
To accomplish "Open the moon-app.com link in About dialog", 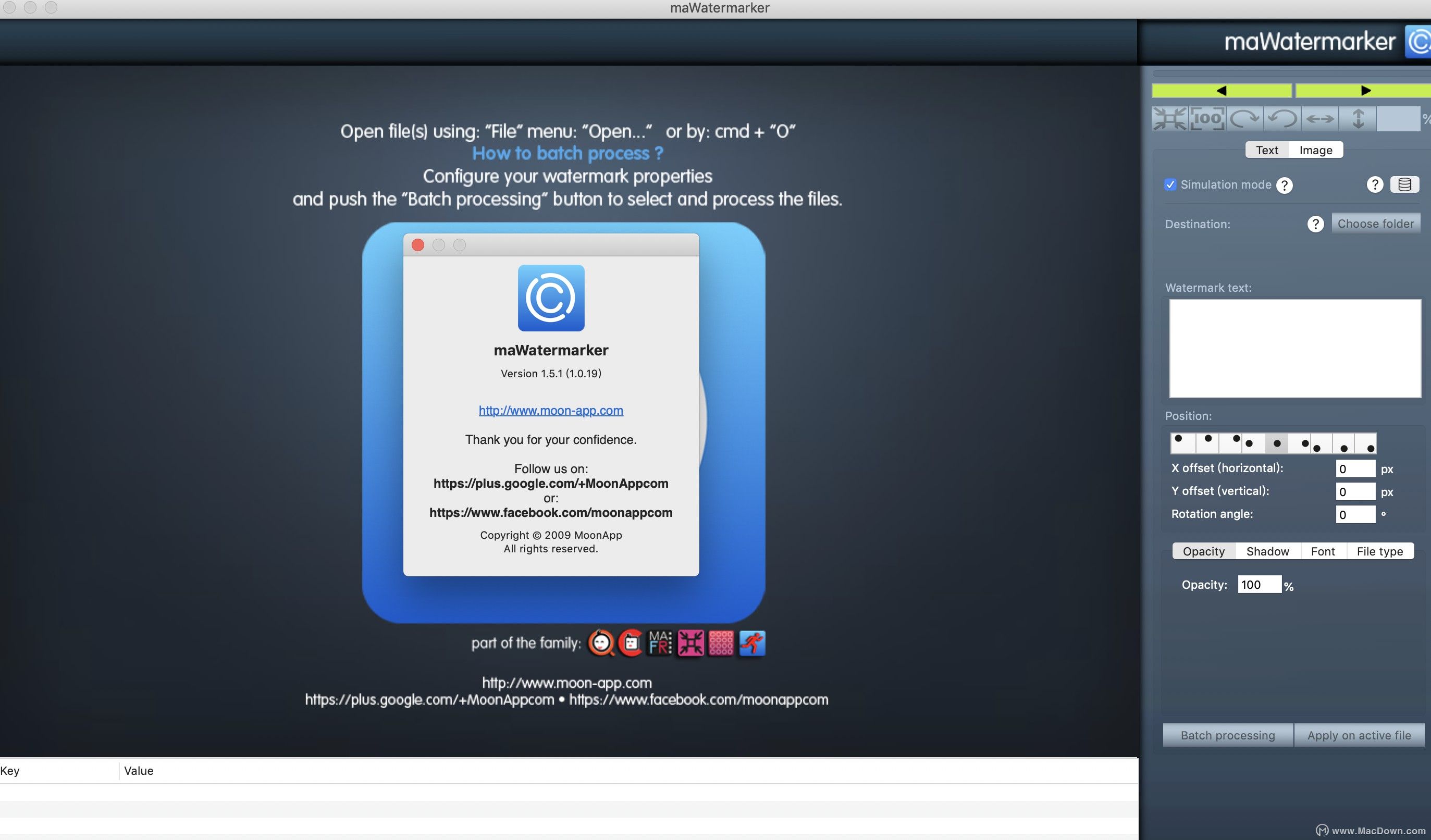I will [550, 410].
